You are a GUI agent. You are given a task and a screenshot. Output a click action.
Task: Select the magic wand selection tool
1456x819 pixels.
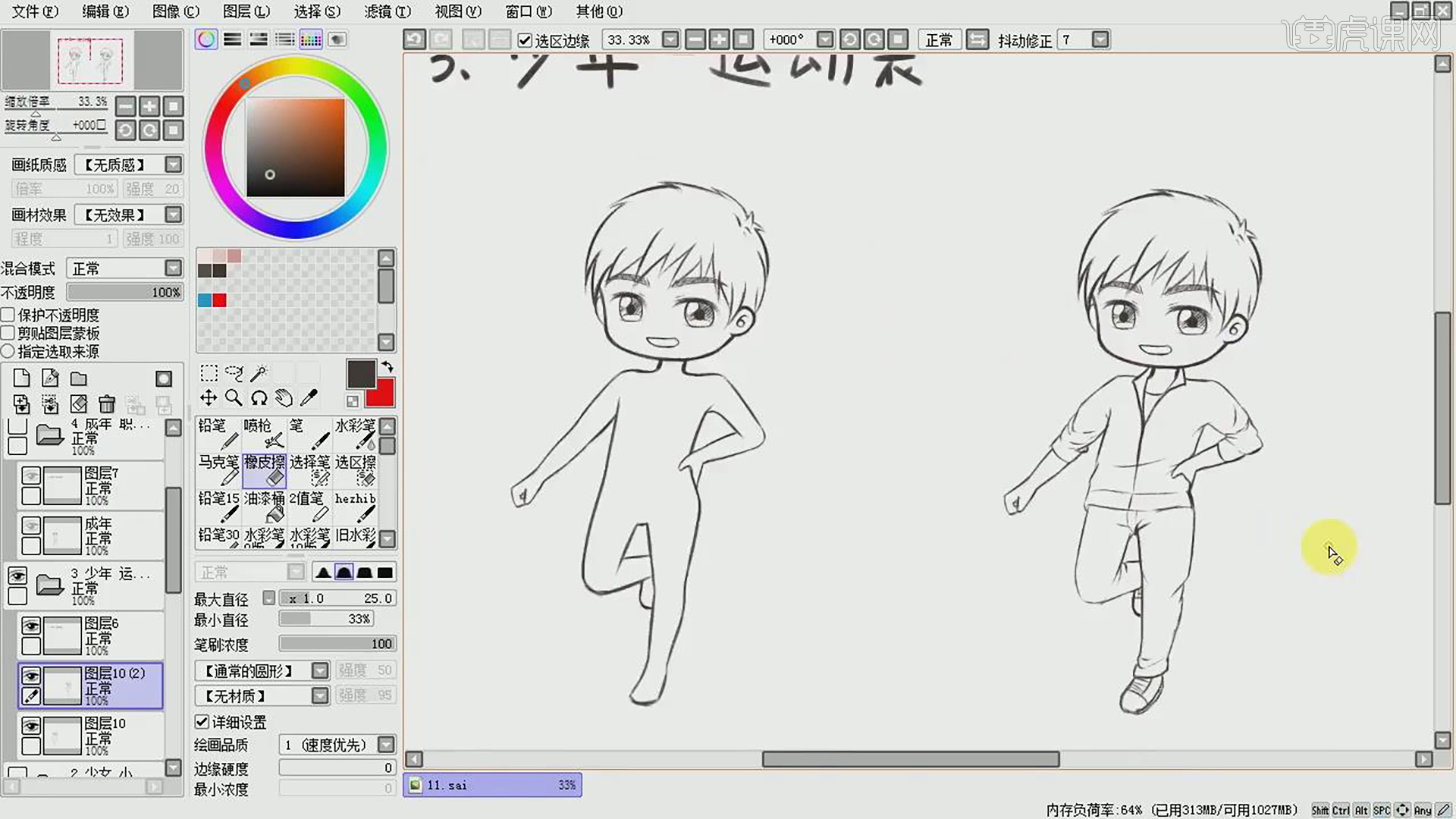coord(259,373)
